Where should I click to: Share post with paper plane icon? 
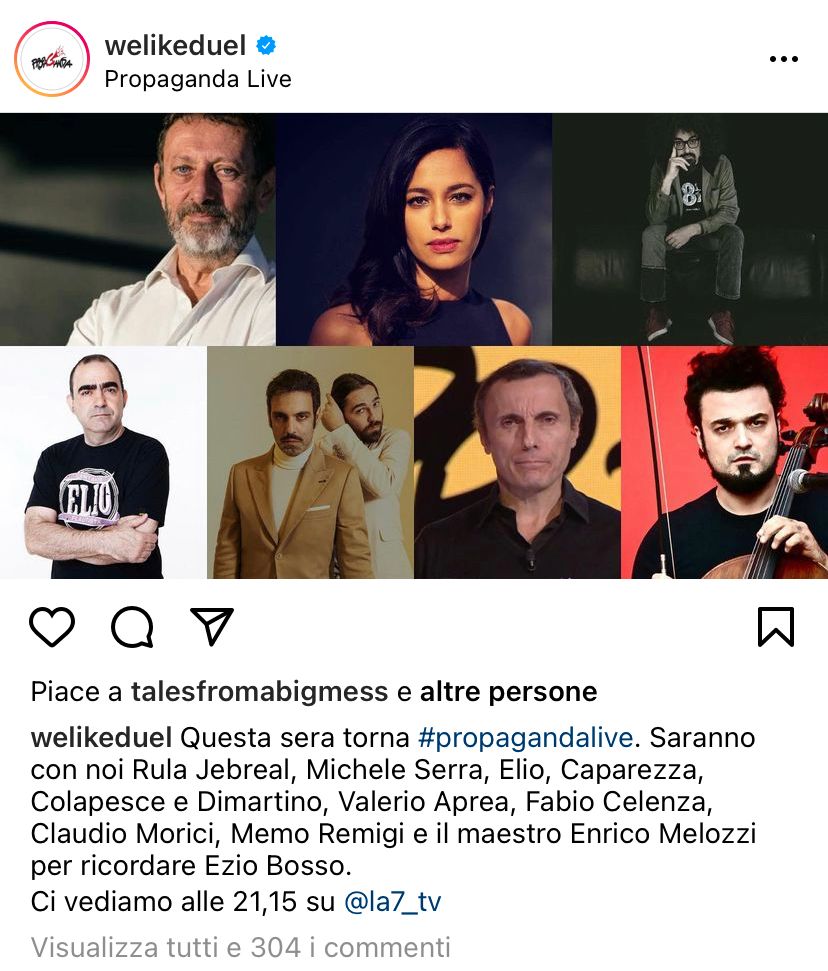[x=212, y=626]
